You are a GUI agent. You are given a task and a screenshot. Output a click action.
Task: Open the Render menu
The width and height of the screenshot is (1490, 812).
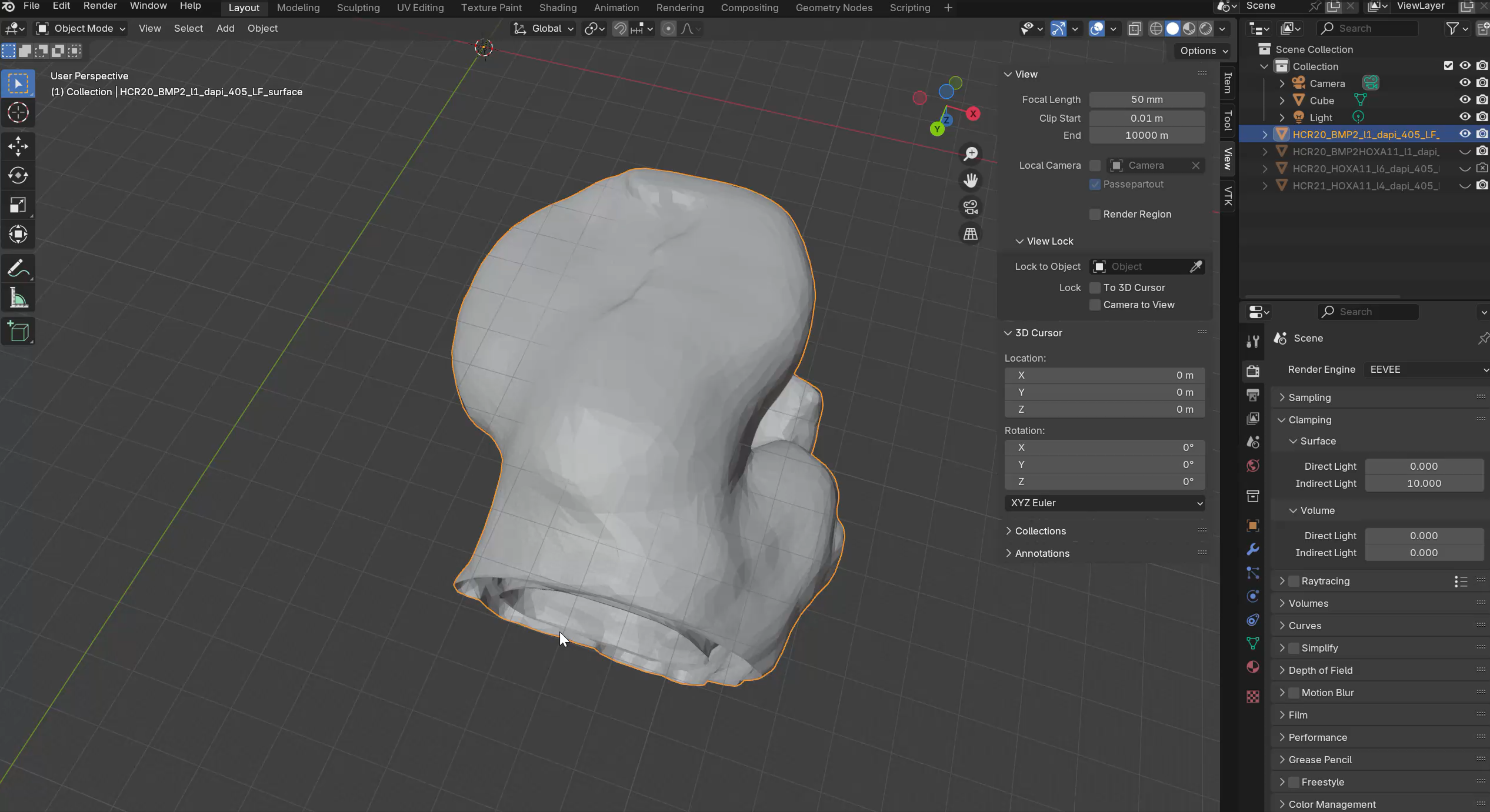[x=100, y=6]
